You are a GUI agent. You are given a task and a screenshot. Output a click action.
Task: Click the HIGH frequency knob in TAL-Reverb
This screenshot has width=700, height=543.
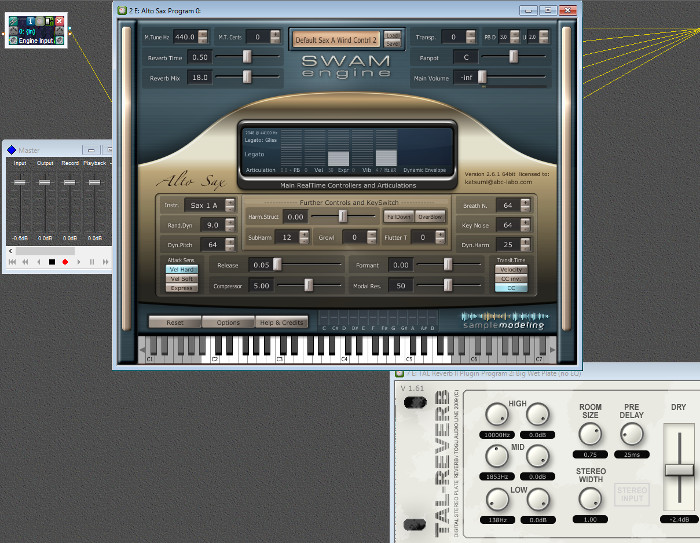tap(497, 414)
